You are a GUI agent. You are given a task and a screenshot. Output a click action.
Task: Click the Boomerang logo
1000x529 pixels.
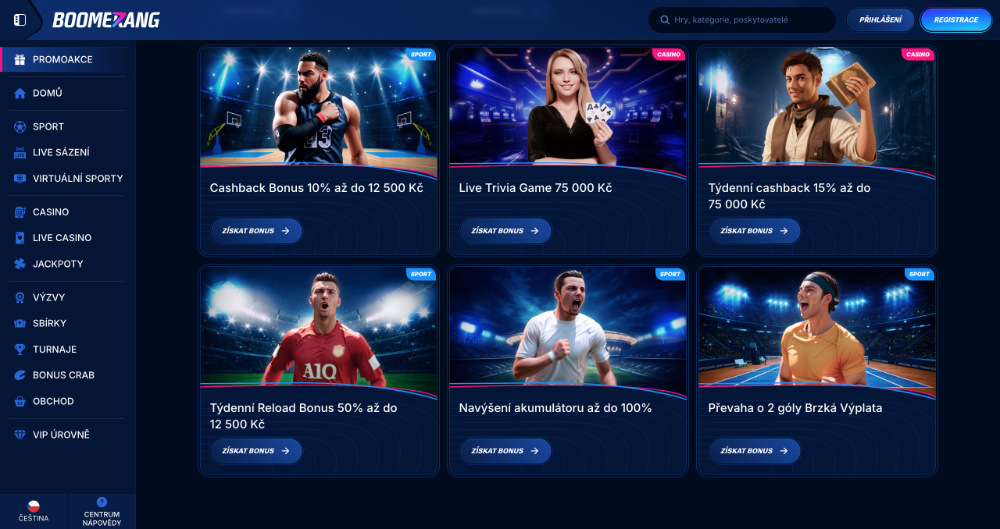106,20
